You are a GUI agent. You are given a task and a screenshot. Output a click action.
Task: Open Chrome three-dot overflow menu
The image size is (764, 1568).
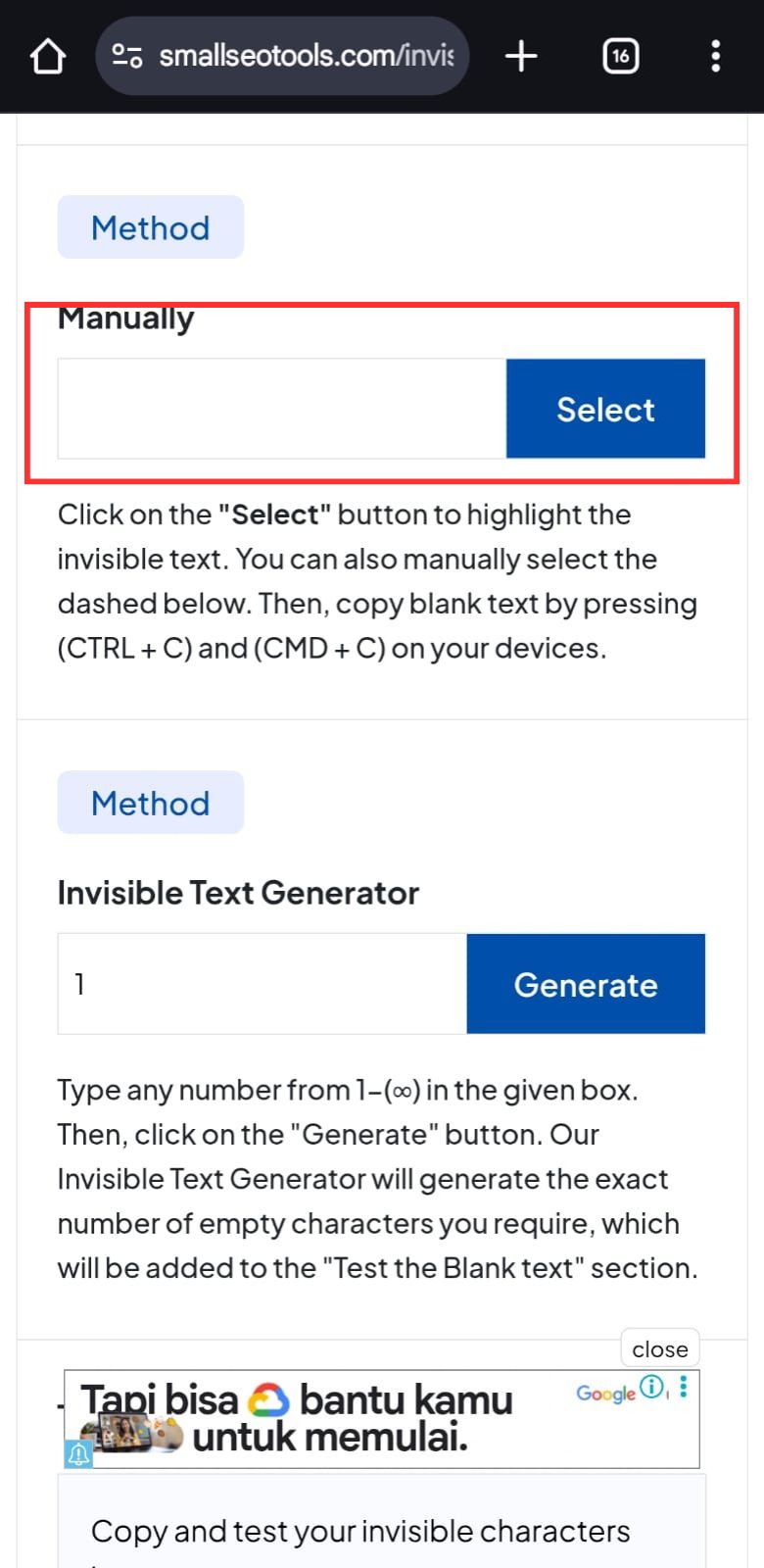pos(716,57)
